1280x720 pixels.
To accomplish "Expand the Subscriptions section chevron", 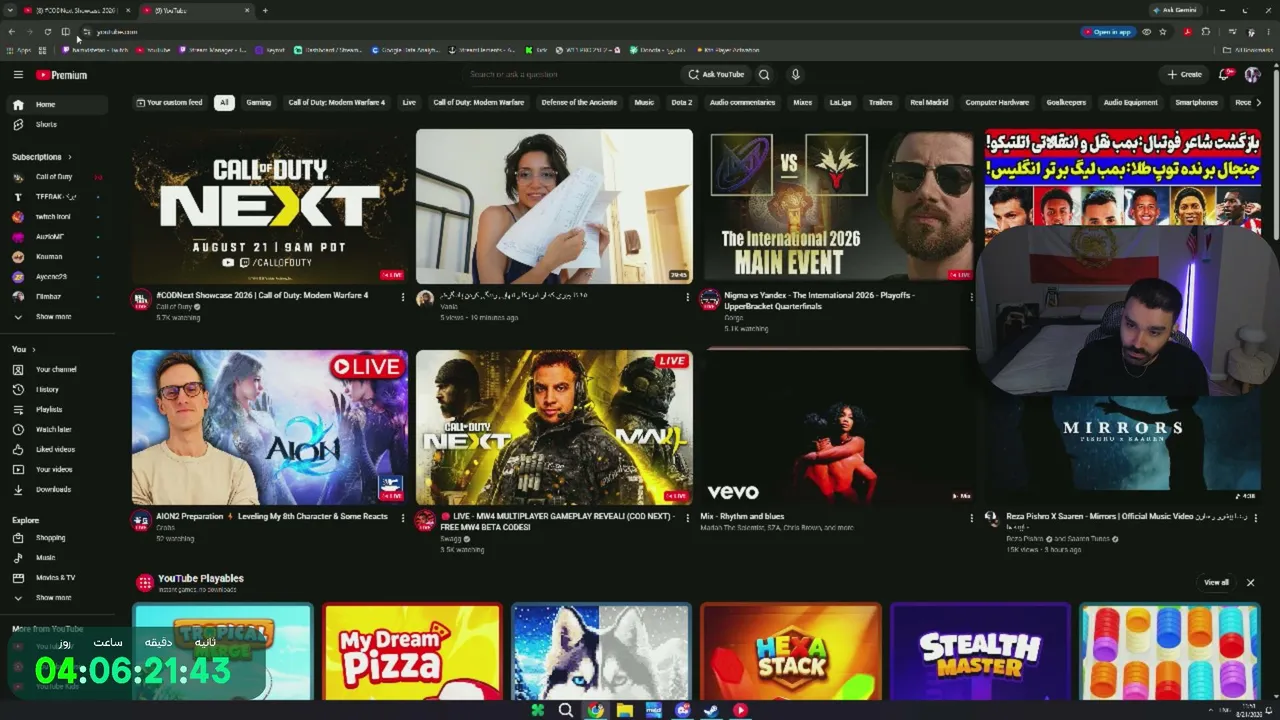I will click(70, 157).
